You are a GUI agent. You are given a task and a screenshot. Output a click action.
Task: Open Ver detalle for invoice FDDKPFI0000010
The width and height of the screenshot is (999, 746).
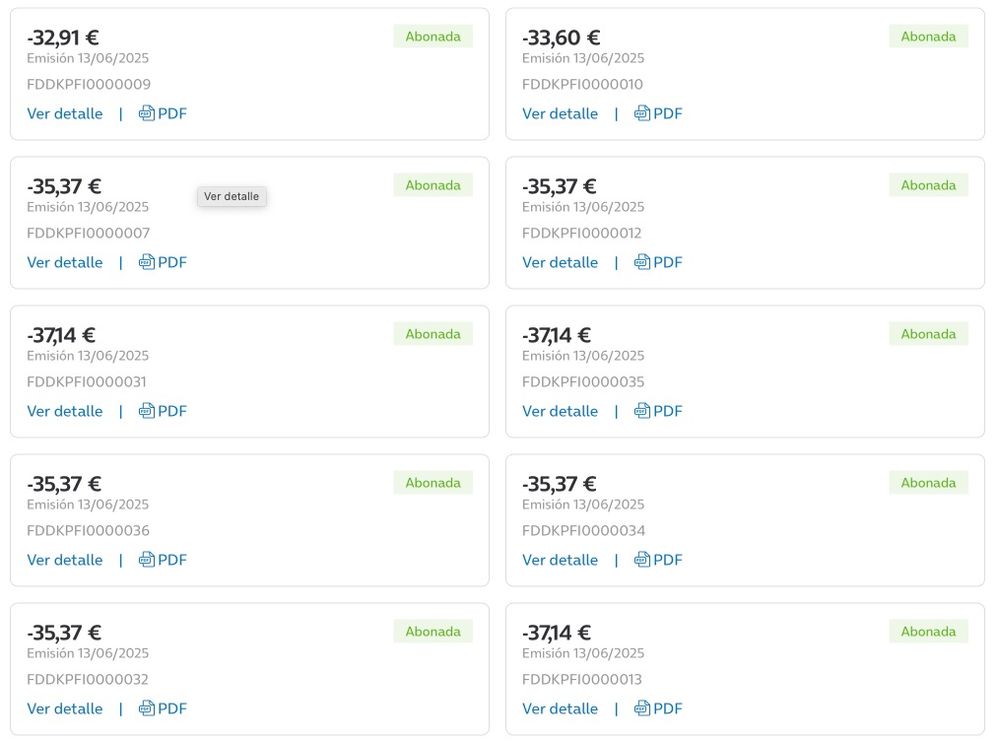tap(560, 114)
